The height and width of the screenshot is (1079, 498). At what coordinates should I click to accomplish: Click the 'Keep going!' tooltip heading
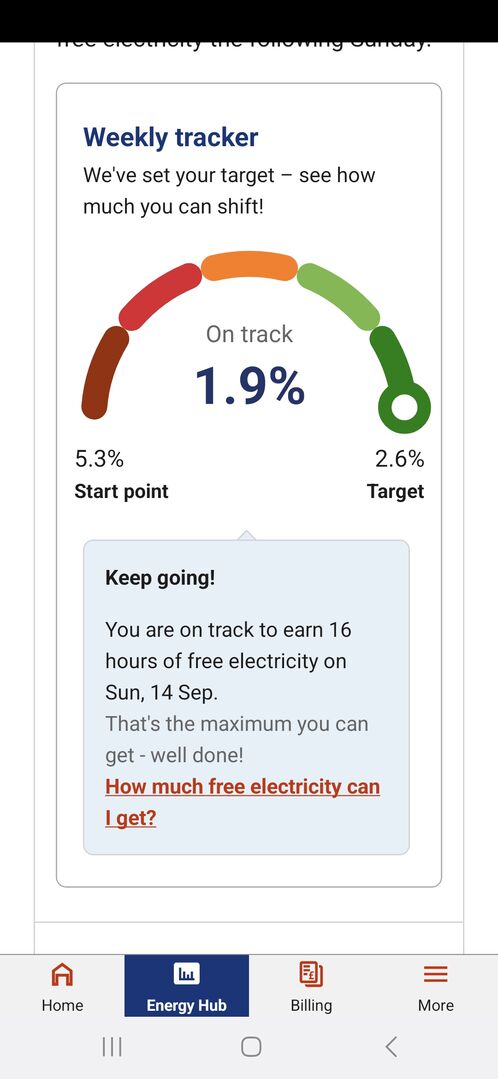160,577
